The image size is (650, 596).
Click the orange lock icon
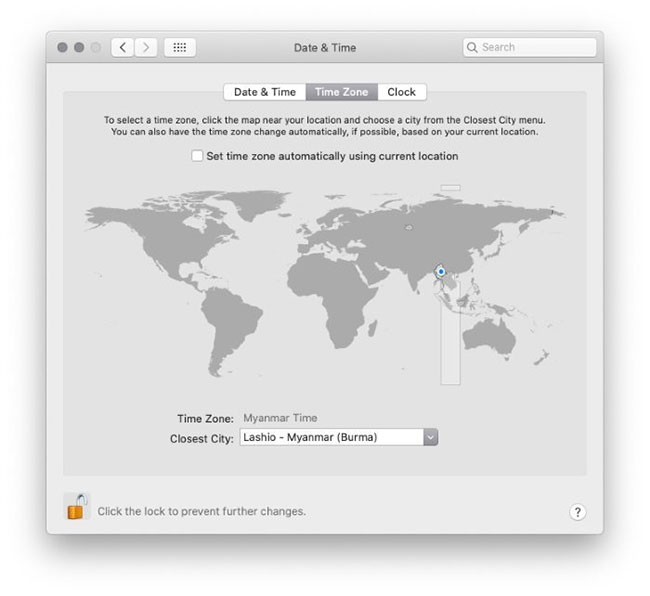(x=77, y=506)
